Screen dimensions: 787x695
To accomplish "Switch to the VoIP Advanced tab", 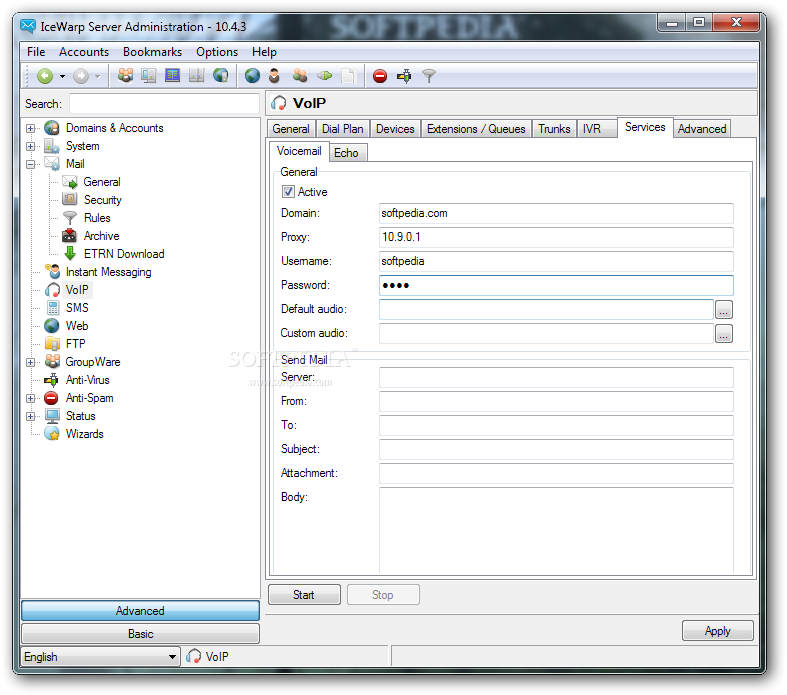I will [x=702, y=129].
